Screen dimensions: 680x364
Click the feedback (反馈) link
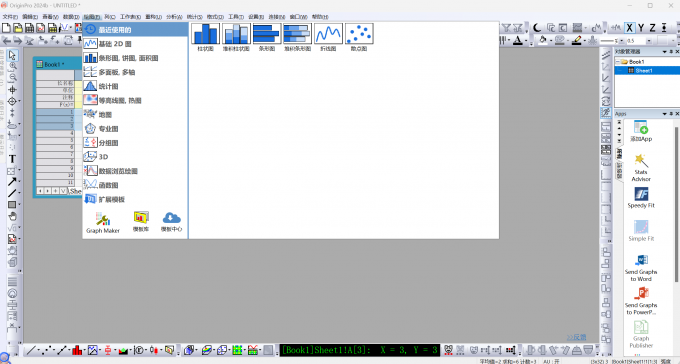point(576,337)
